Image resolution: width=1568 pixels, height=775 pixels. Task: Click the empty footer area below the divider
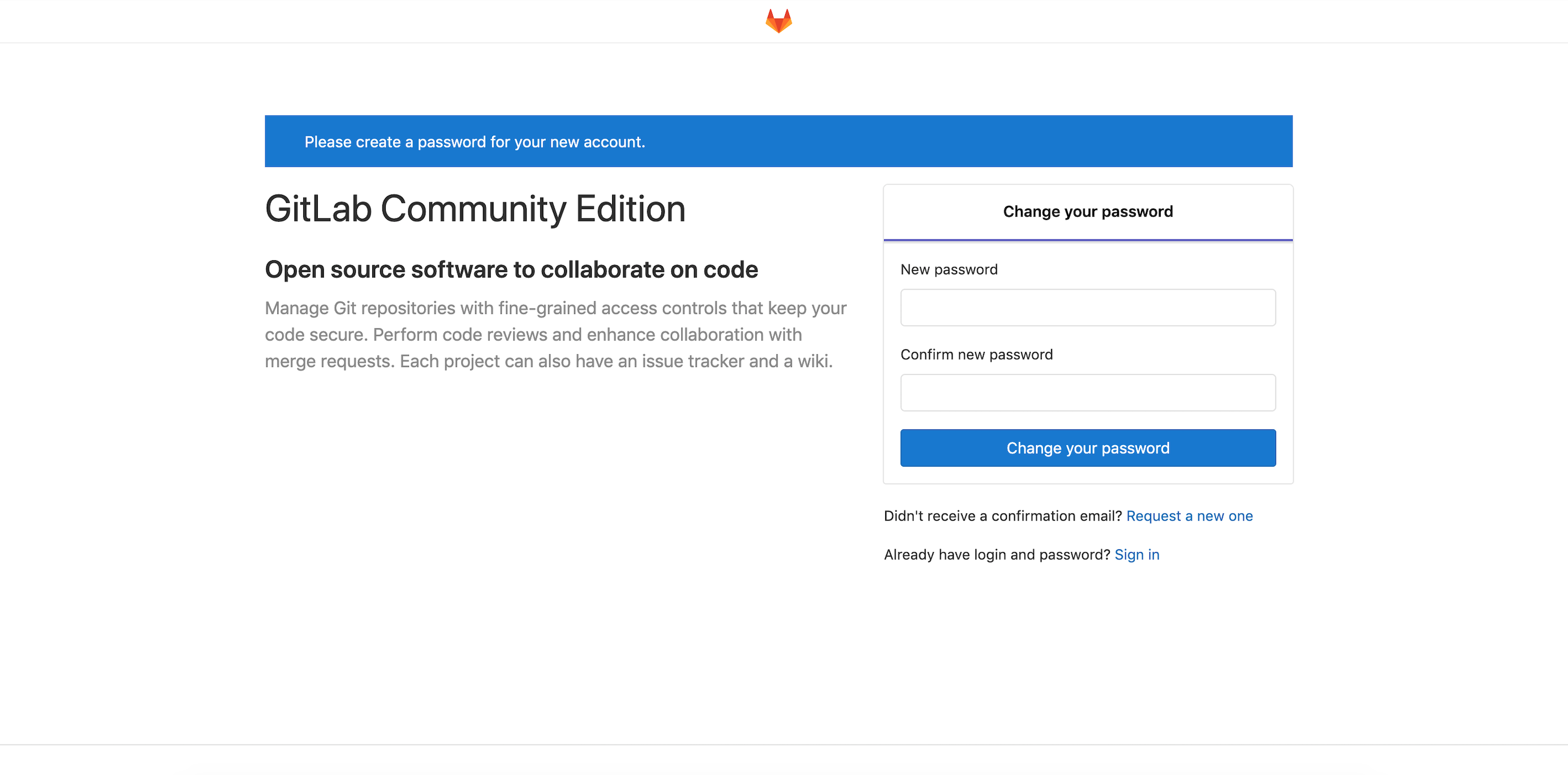(783, 761)
